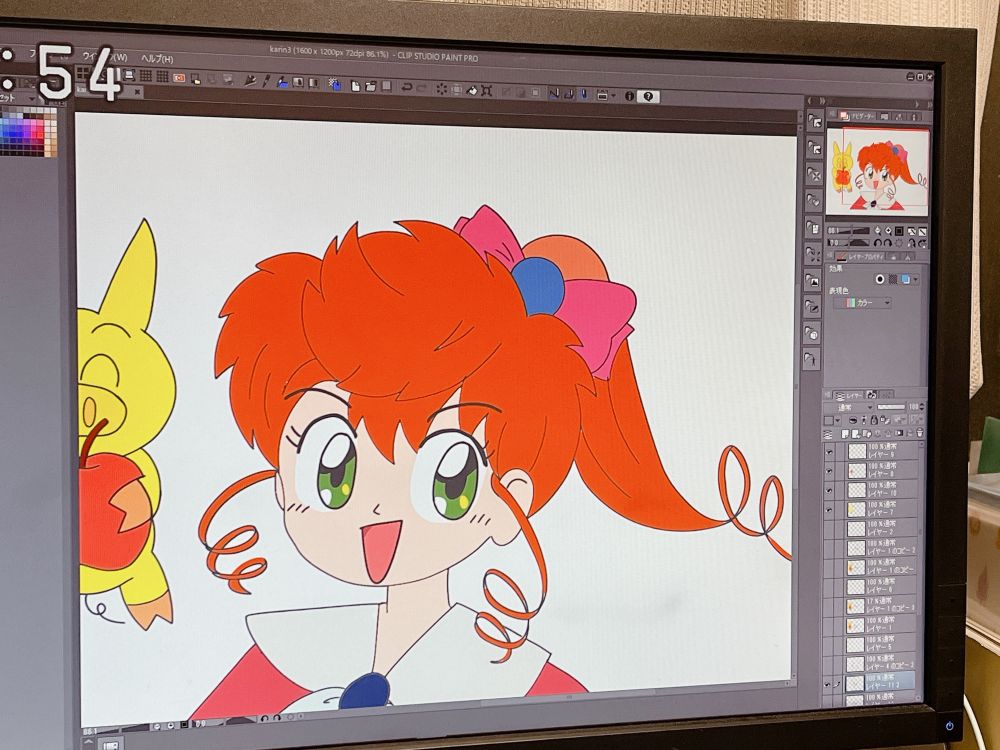The image size is (1000, 750).
Task: Toggle visibility eye of レイヤー 10
Action: [829, 490]
